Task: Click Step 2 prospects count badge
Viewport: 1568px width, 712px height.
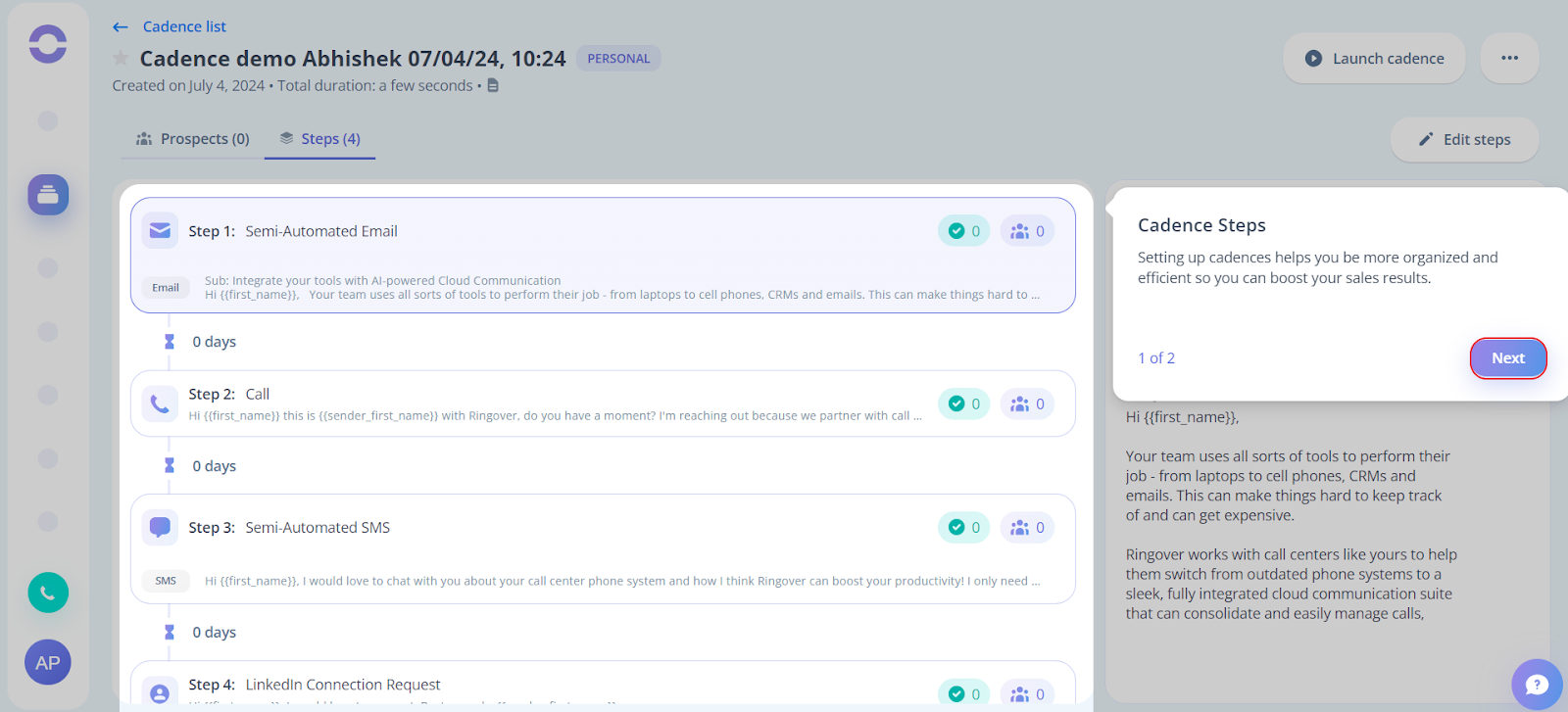Action: point(1027,403)
